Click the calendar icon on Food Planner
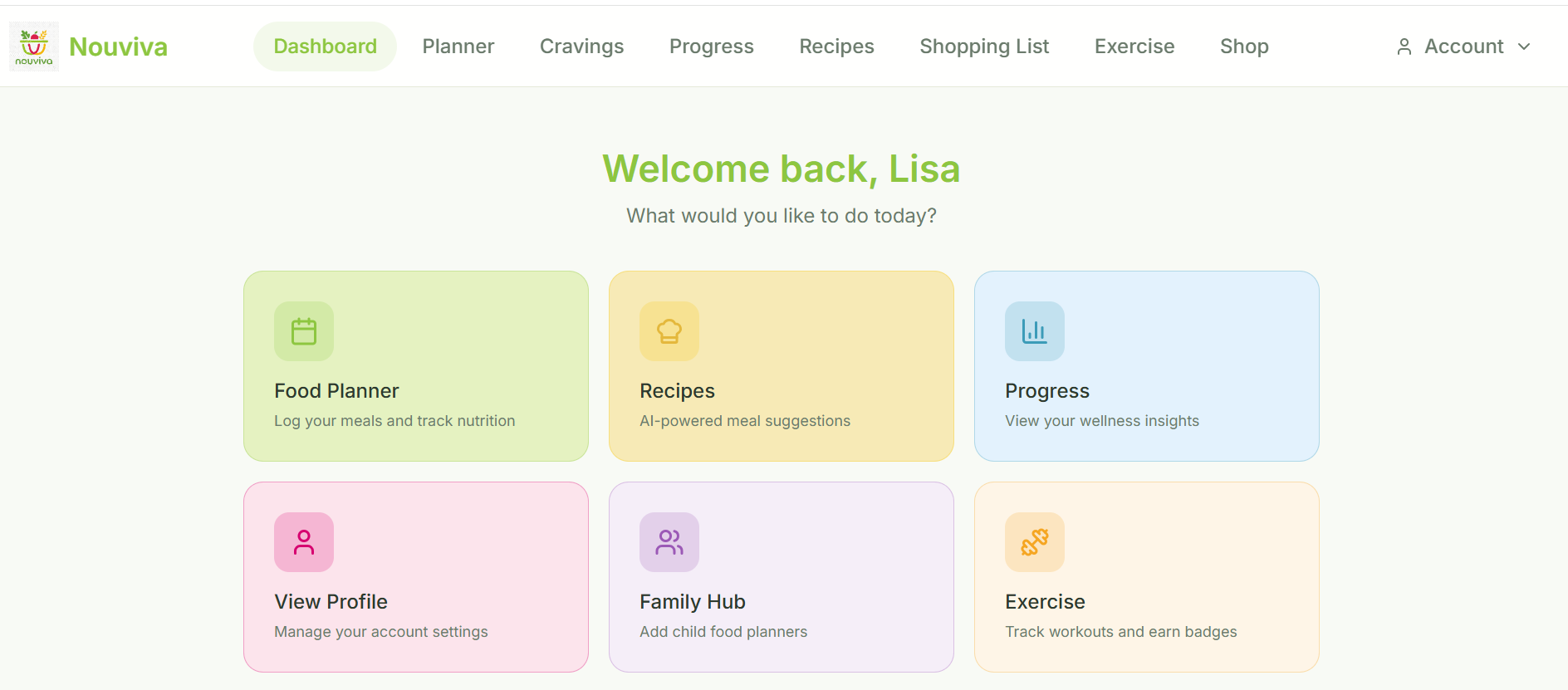The width and height of the screenshot is (1568, 690). (304, 331)
